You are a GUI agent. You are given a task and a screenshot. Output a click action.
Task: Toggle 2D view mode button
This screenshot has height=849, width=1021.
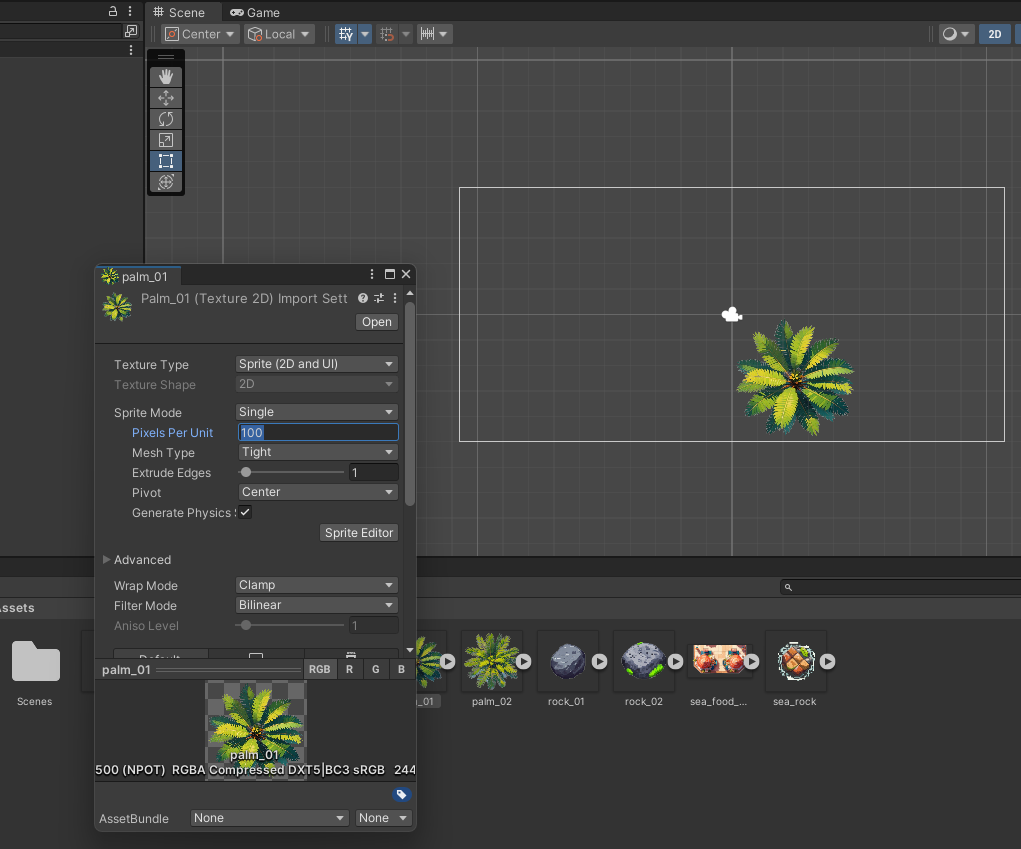[994, 34]
